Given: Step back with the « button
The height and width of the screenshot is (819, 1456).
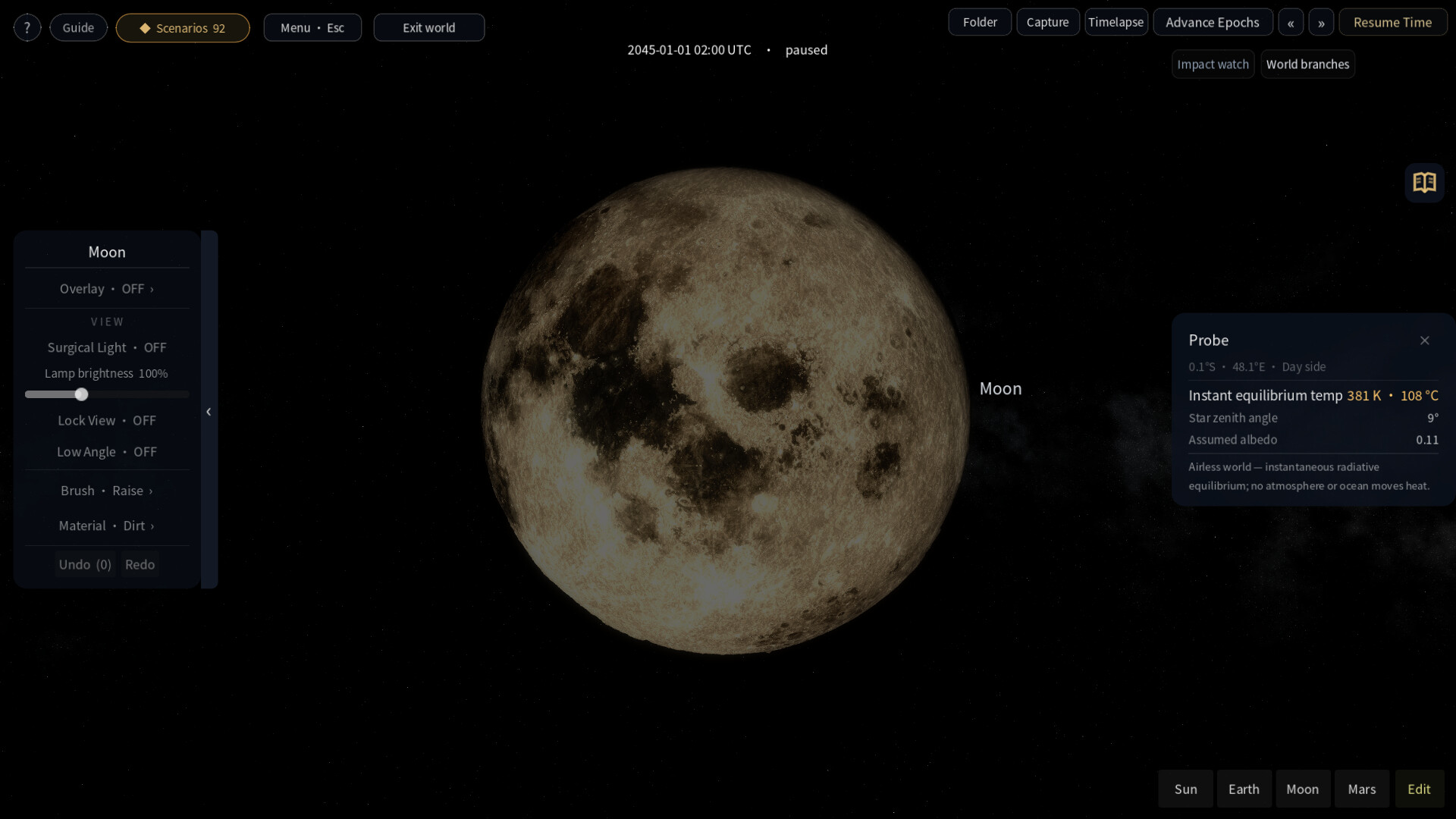Looking at the screenshot, I should point(1291,23).
